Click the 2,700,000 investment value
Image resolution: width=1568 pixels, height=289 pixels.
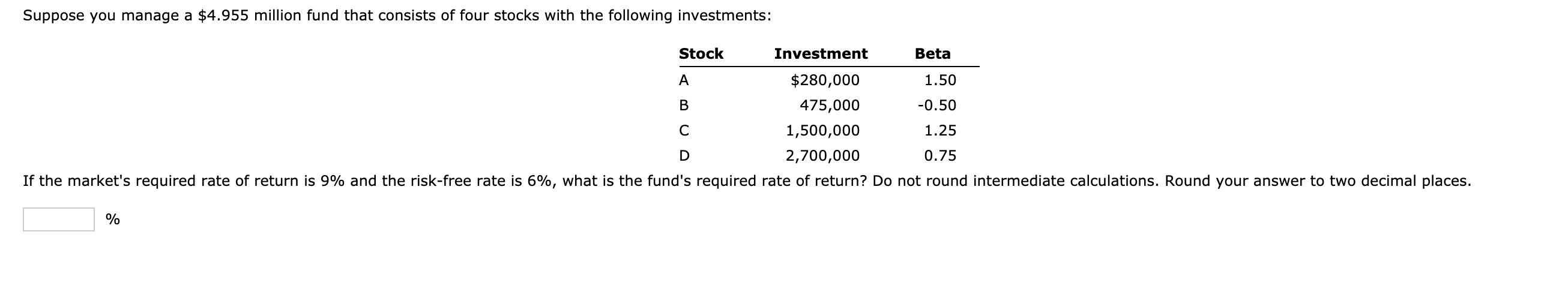tap(822, 156)
